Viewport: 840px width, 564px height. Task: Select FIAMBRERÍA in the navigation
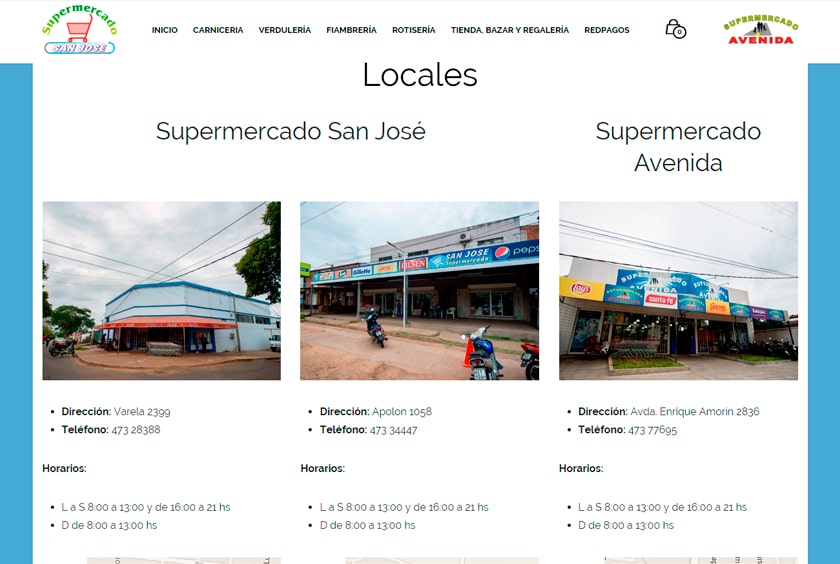pyautogui.click(x=351, y=30)
